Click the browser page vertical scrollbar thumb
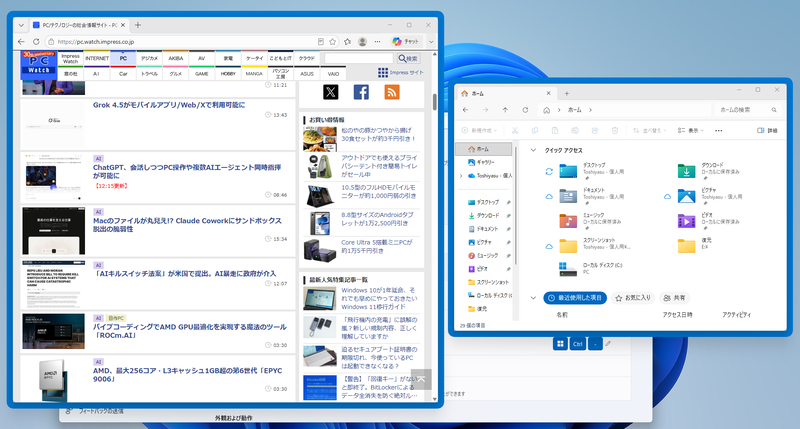 point(435,102)
